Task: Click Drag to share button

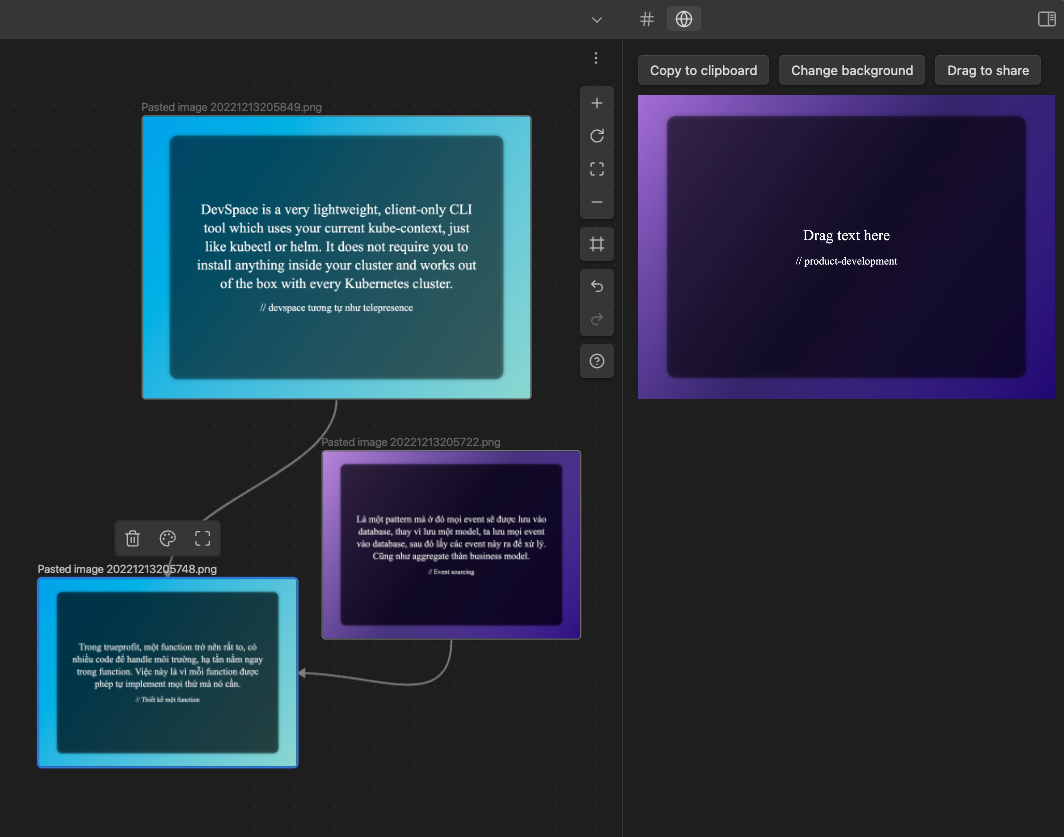Action: [x=987, y=71]
